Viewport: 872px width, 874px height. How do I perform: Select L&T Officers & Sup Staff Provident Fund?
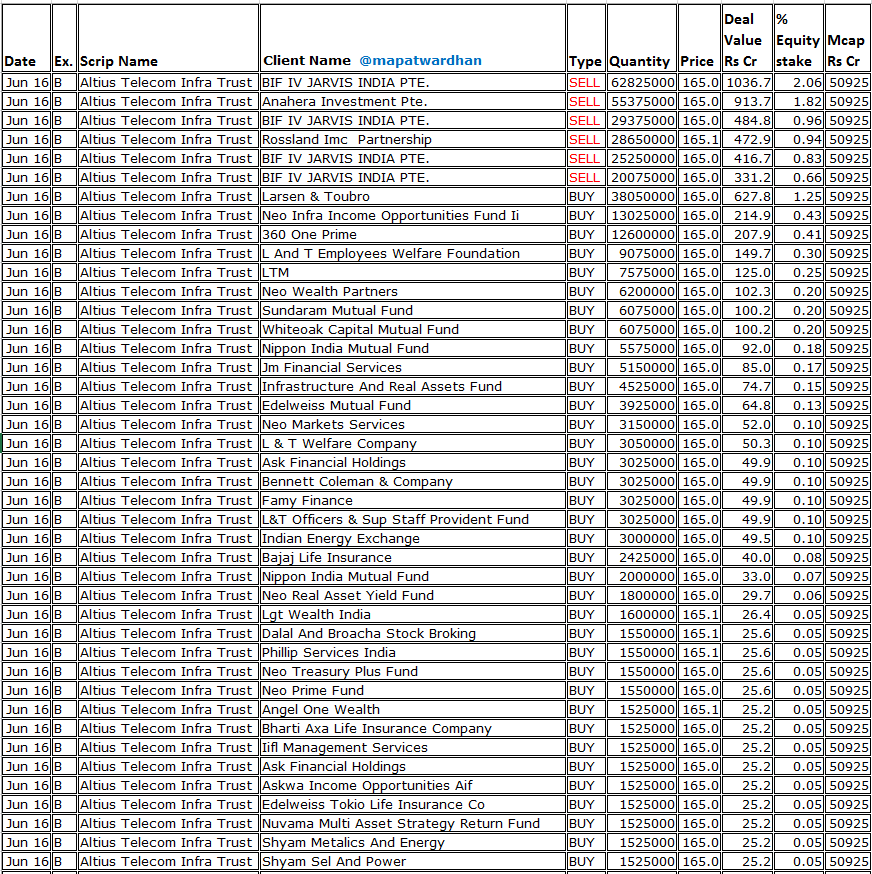413,519
